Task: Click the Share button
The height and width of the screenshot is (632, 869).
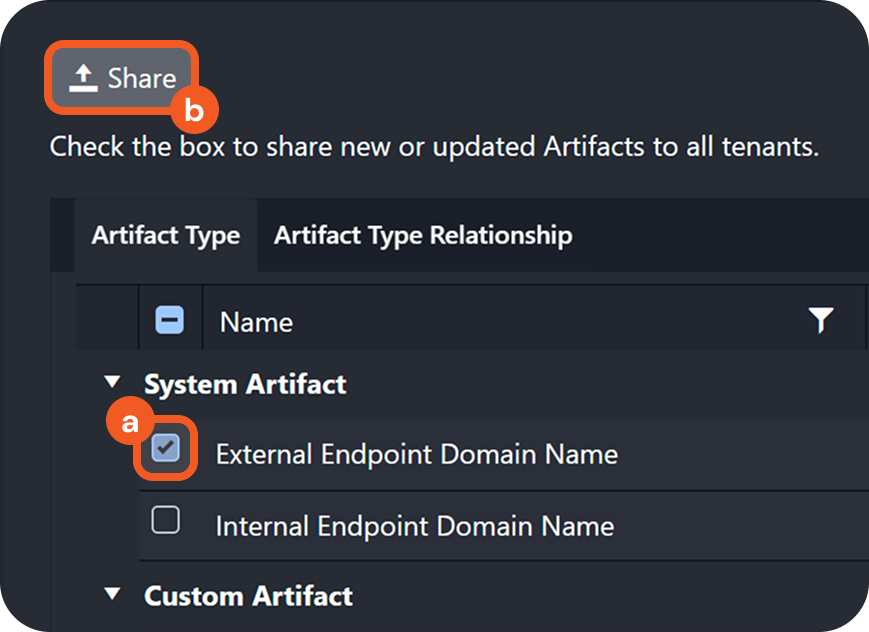Action: point(122,78)
